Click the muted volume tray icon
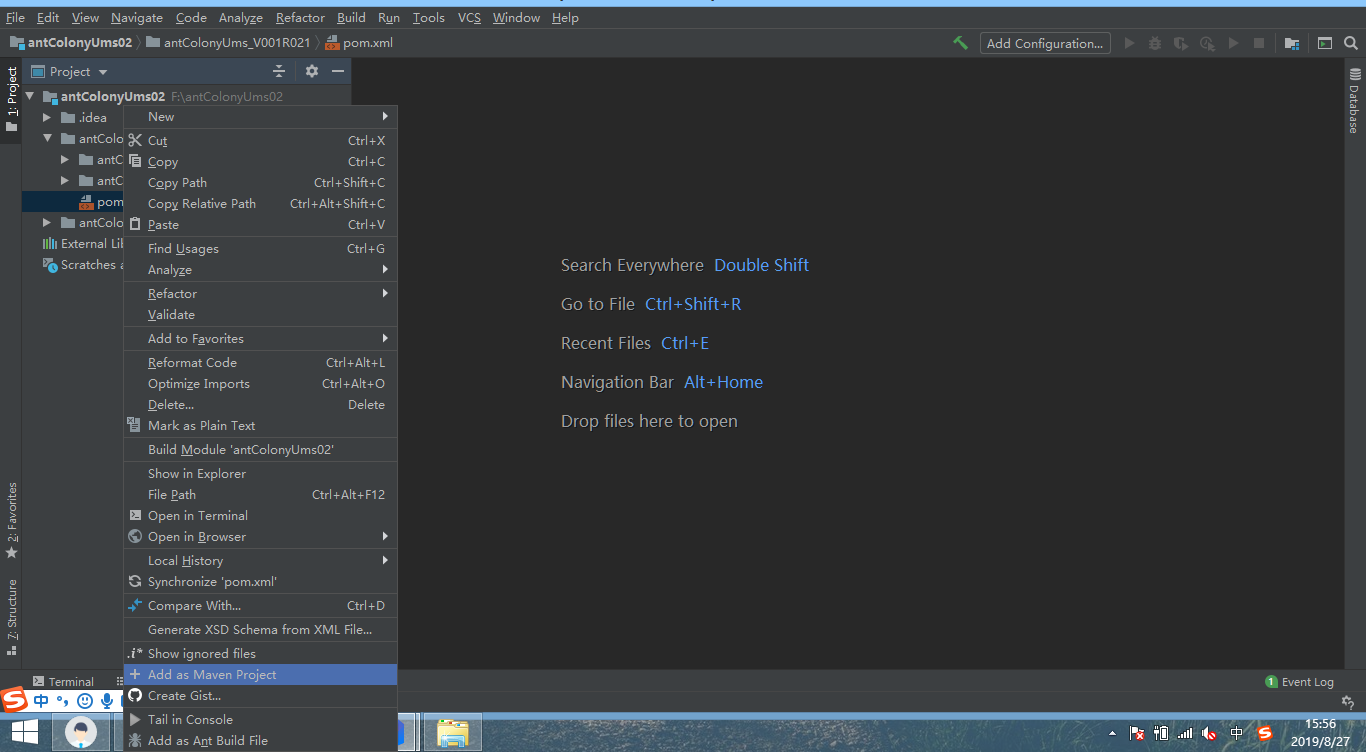 coord(1209,733)
